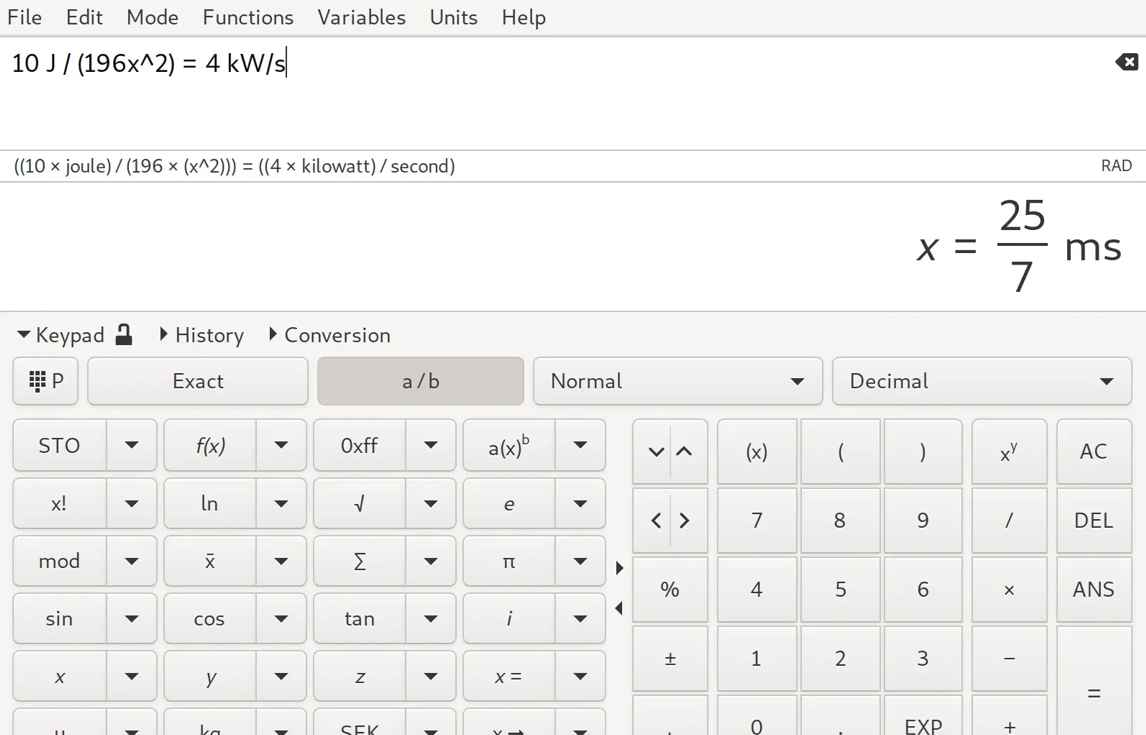Open the Functions menu

248,17
